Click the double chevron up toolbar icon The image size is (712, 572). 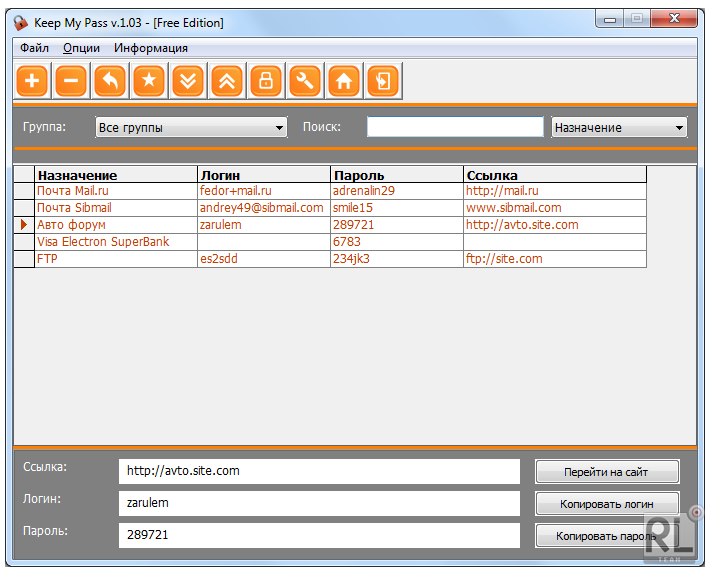point(227,81)
